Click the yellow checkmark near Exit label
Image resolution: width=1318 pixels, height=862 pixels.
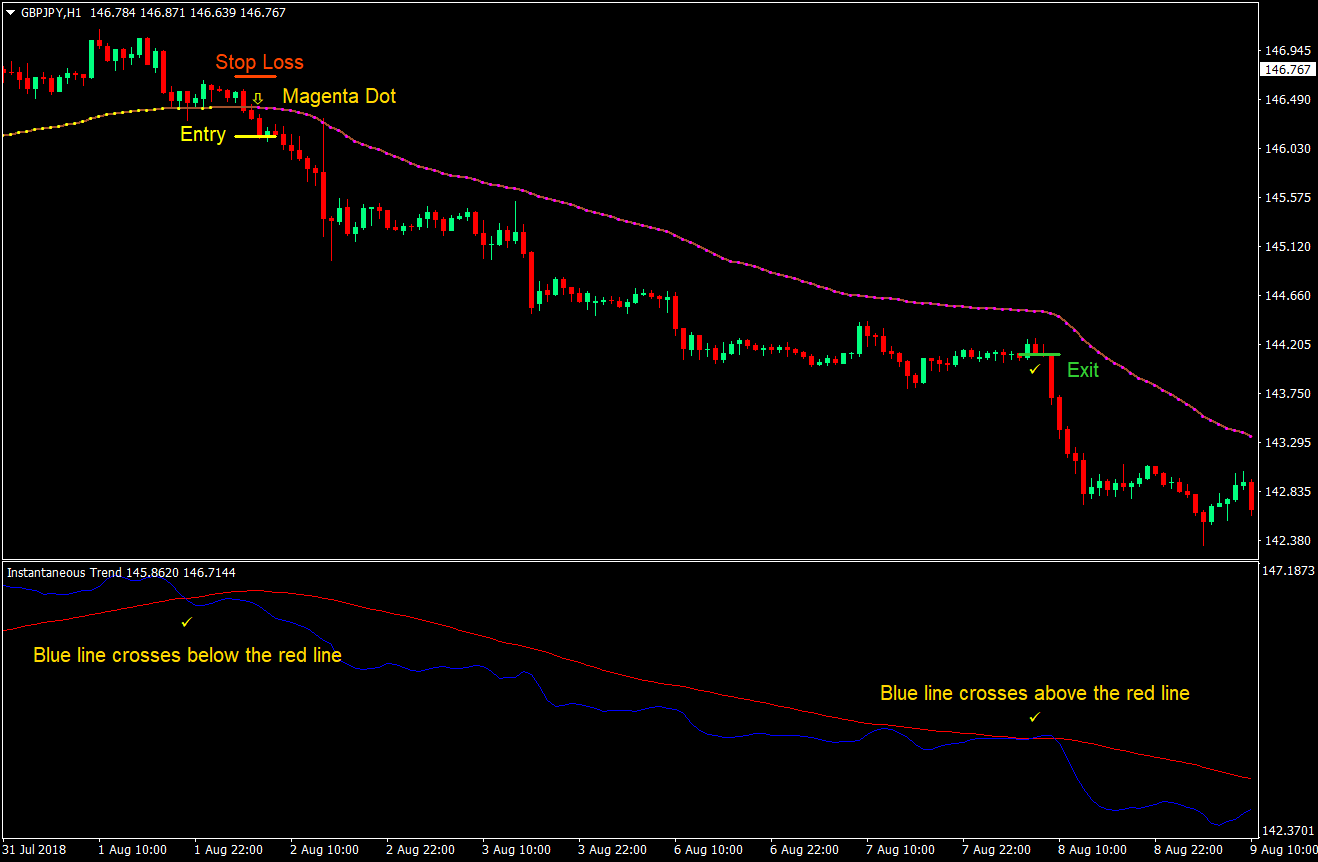tap(1033, 369)
